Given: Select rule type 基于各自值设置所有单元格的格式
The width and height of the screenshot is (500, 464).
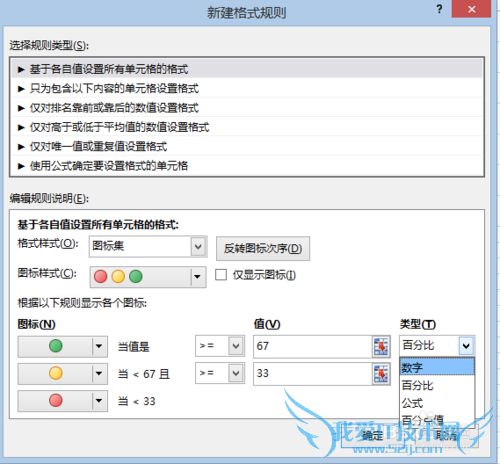Looking at the screenshot, I should tap(247, 69).
